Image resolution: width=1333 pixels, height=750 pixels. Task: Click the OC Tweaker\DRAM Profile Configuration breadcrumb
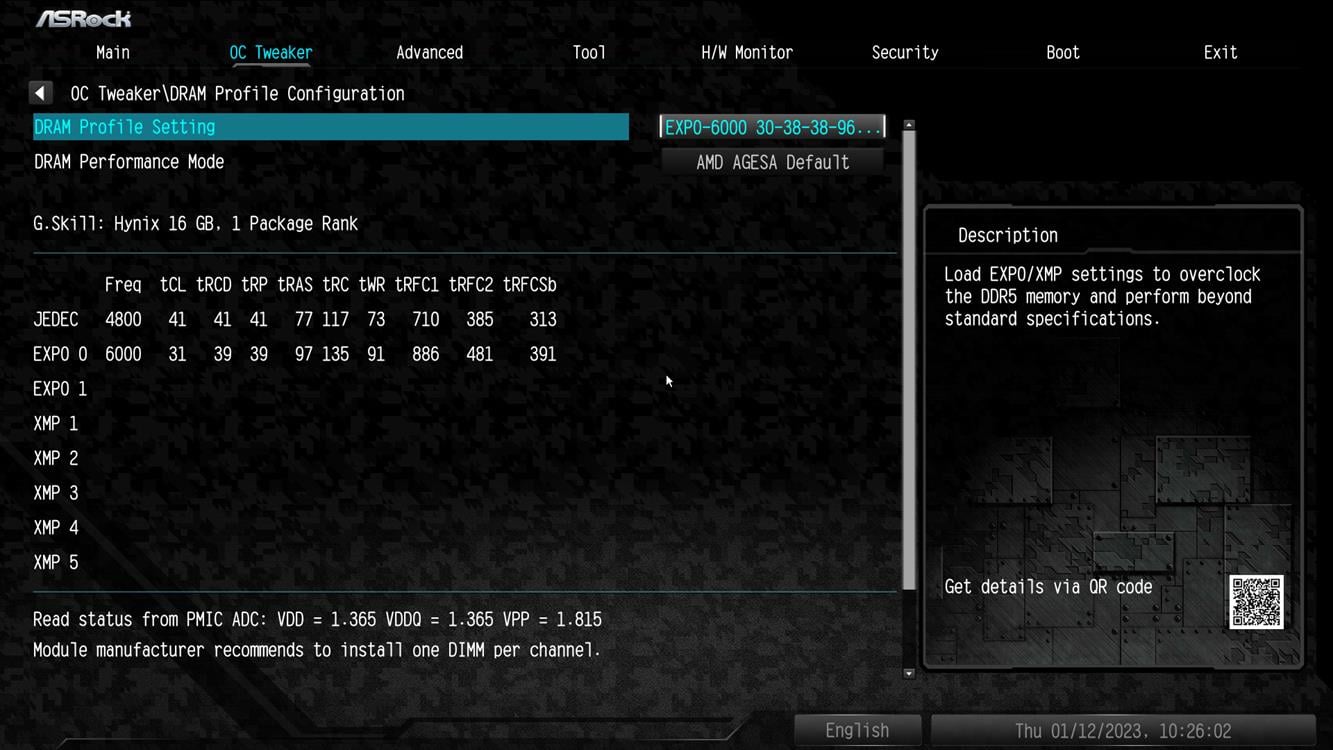[x=237, y=94]
